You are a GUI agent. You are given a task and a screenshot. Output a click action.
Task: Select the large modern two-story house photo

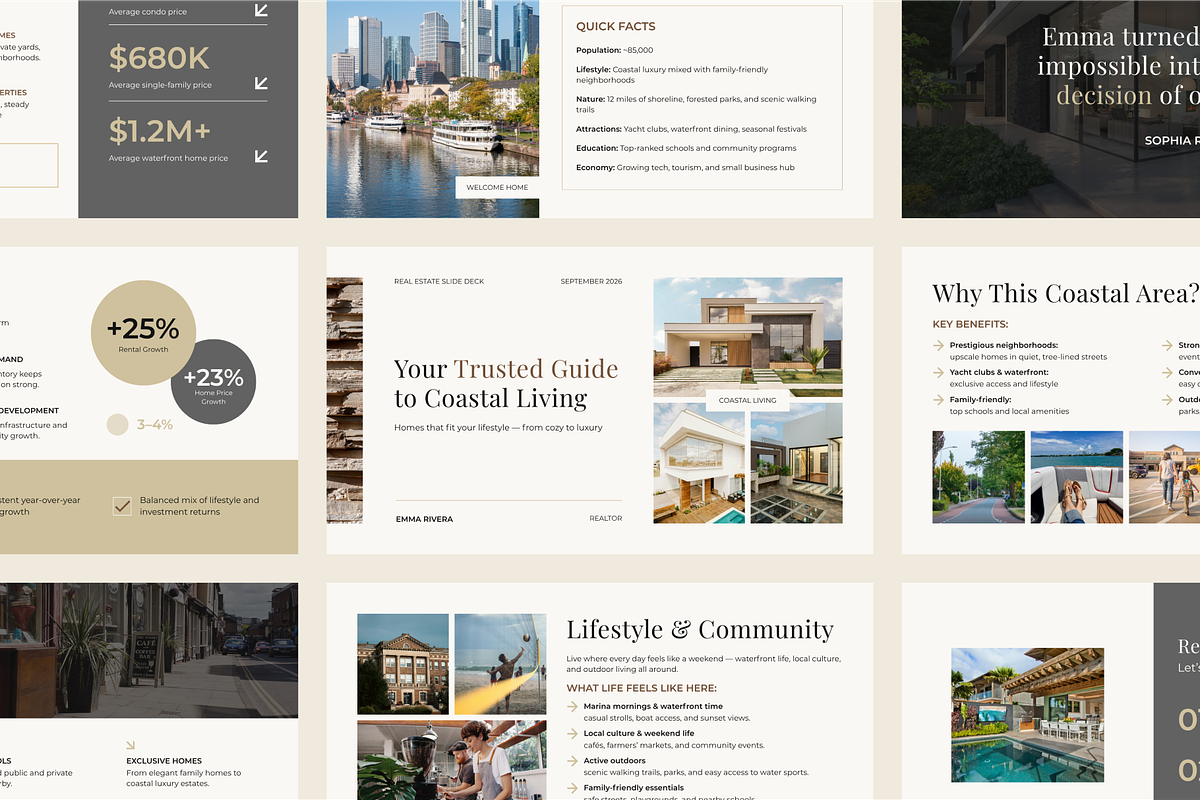[748, 337]
